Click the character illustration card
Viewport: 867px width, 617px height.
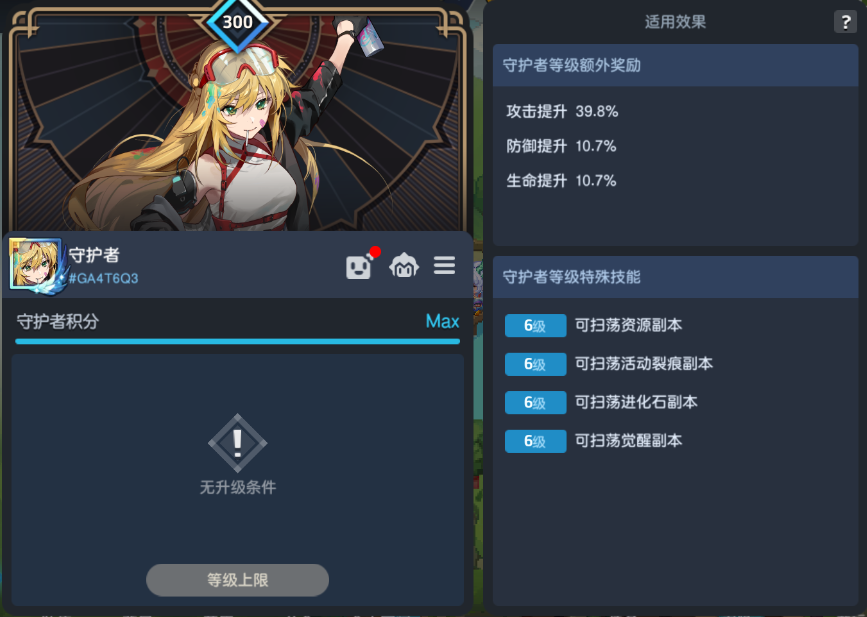coord(238,119)
